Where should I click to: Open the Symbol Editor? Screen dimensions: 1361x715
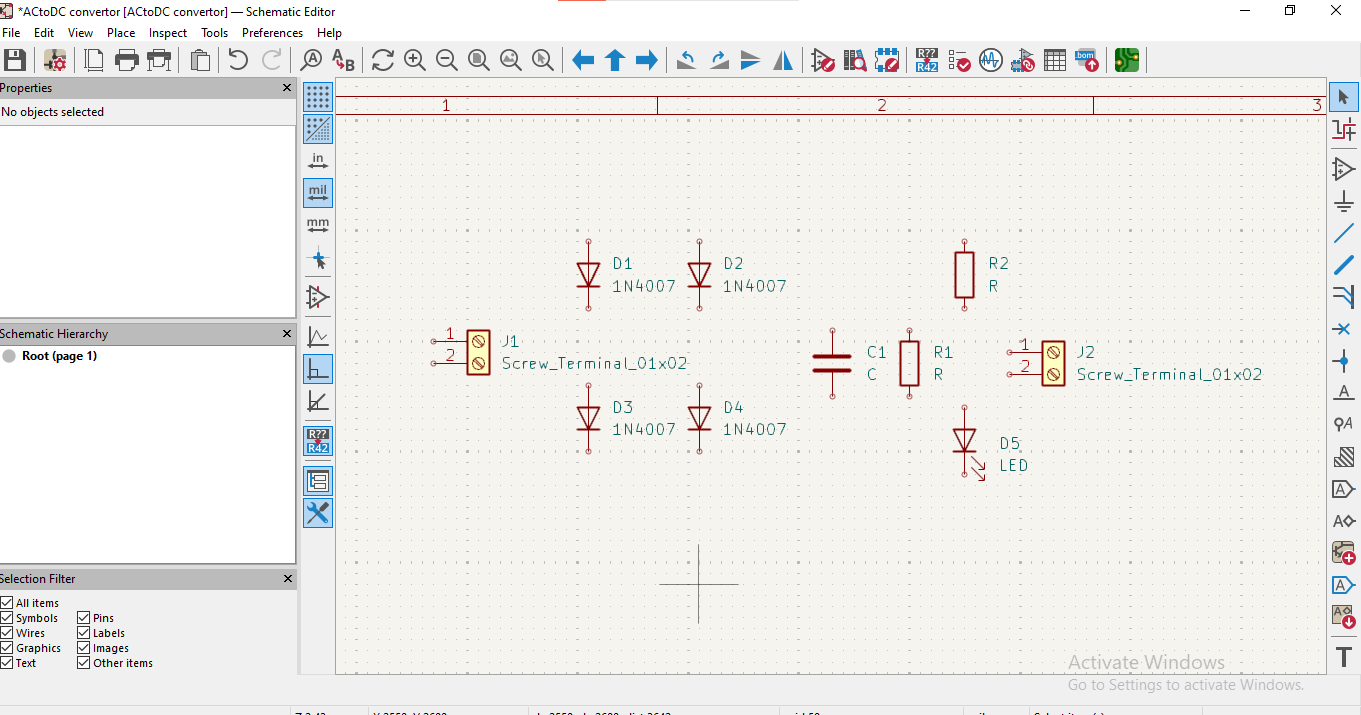[822, 60]
